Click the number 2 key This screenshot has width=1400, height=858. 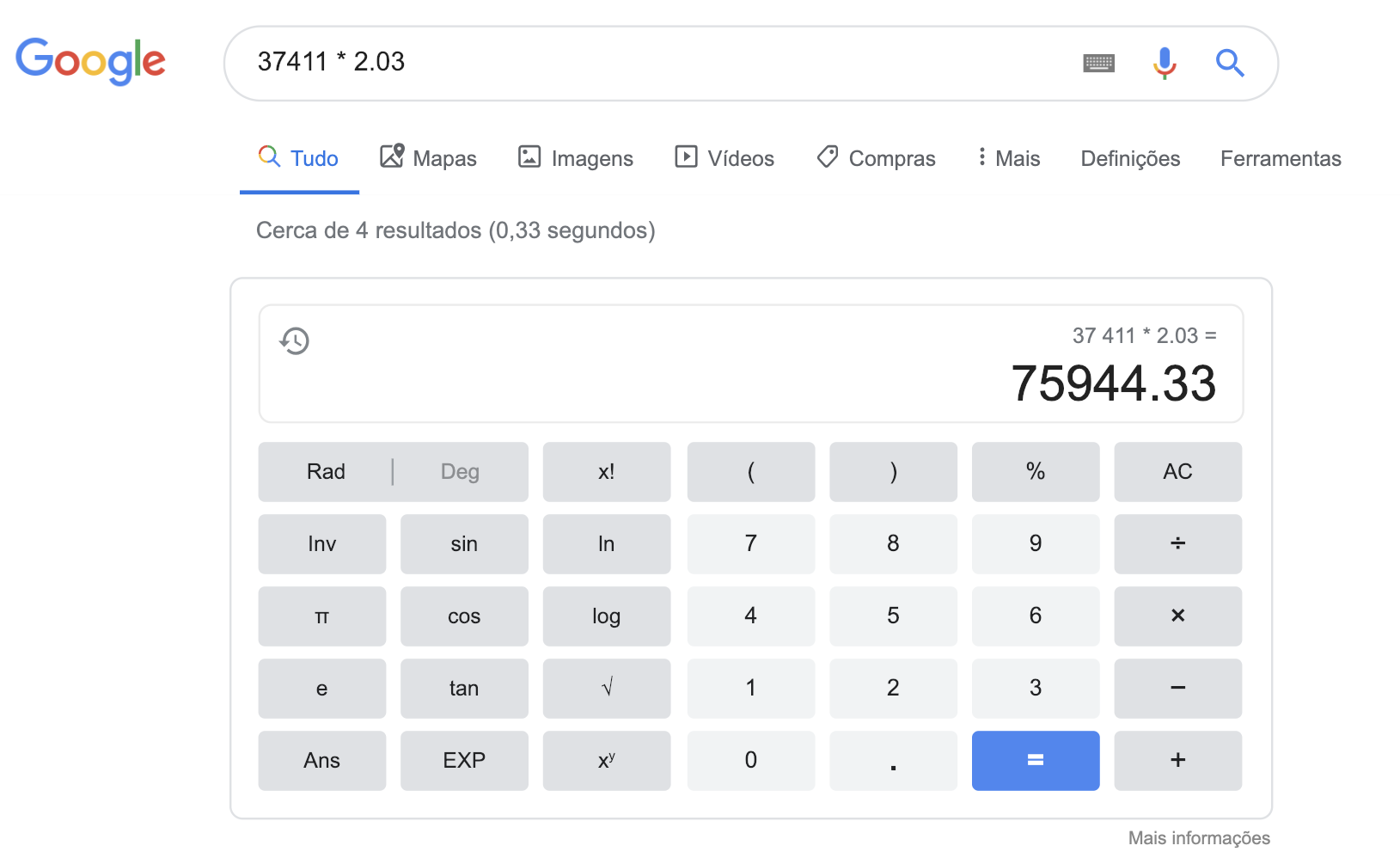[x=893, y=689]
